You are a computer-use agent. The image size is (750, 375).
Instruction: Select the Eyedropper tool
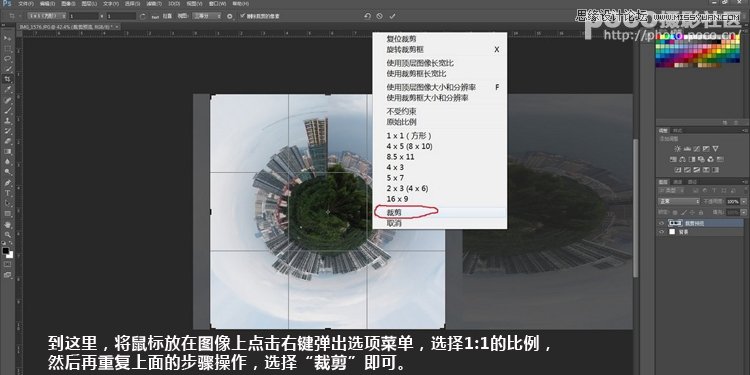(x=8, y=90)
